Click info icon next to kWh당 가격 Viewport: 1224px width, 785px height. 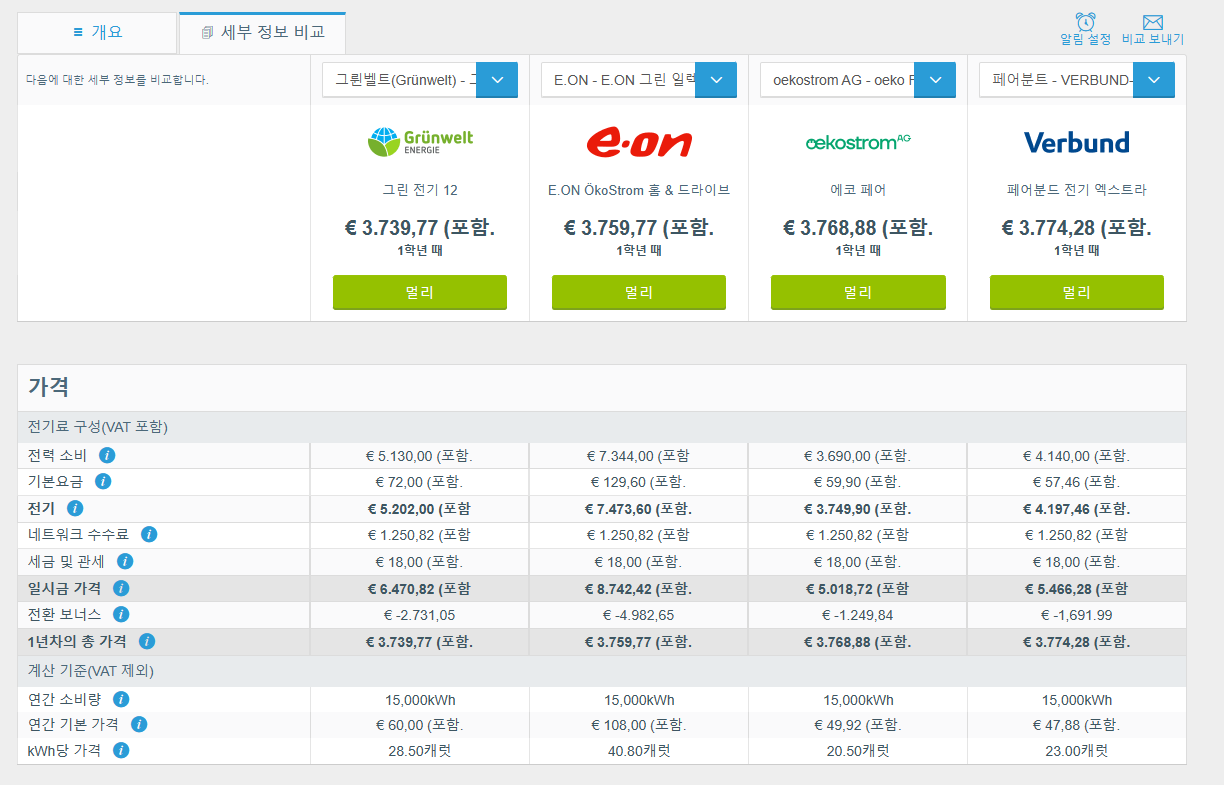[x=121, y=749]
